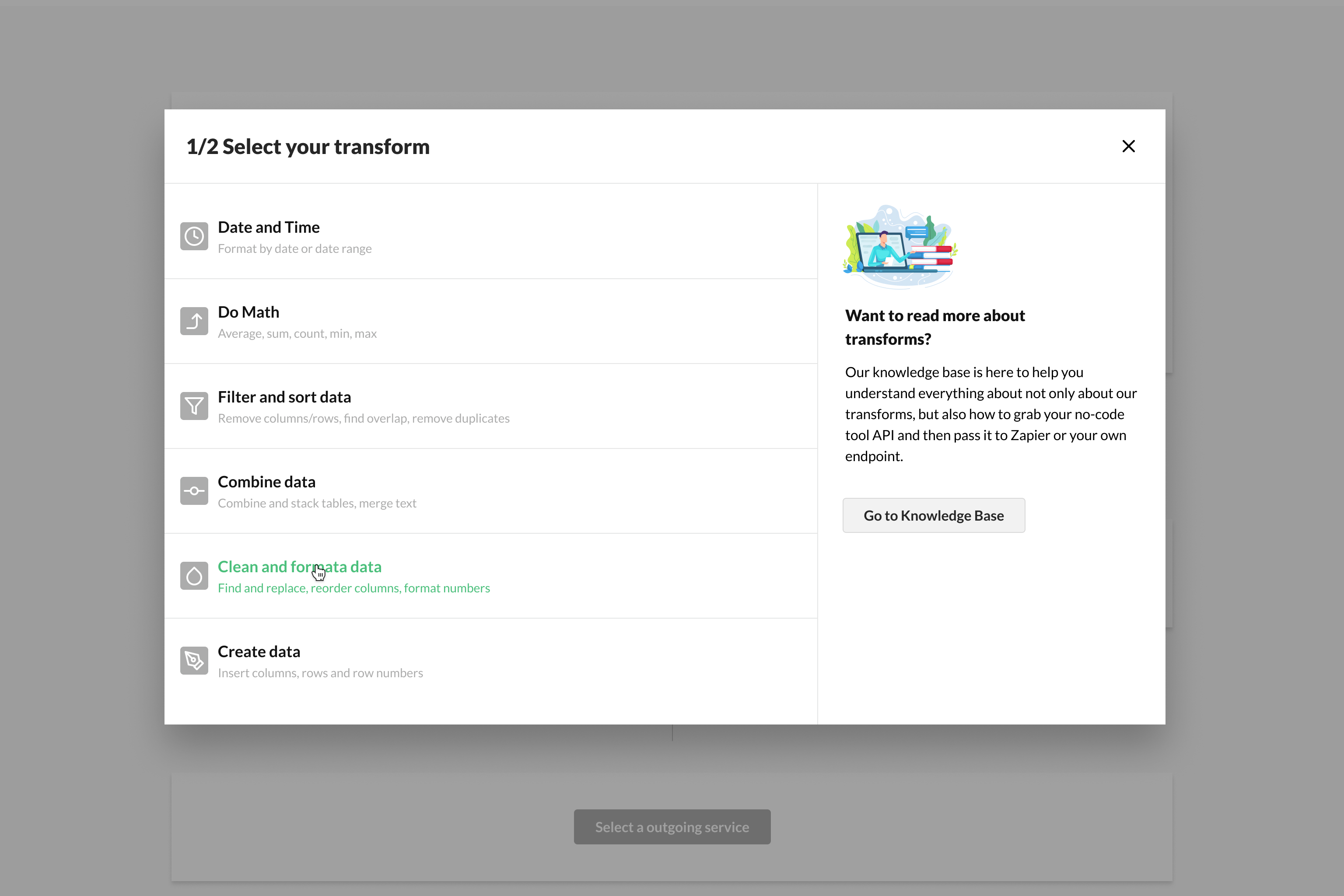Viewport: 1344px width, 896px height.
Task: Select the Combine data title
Action: point(266,482)
